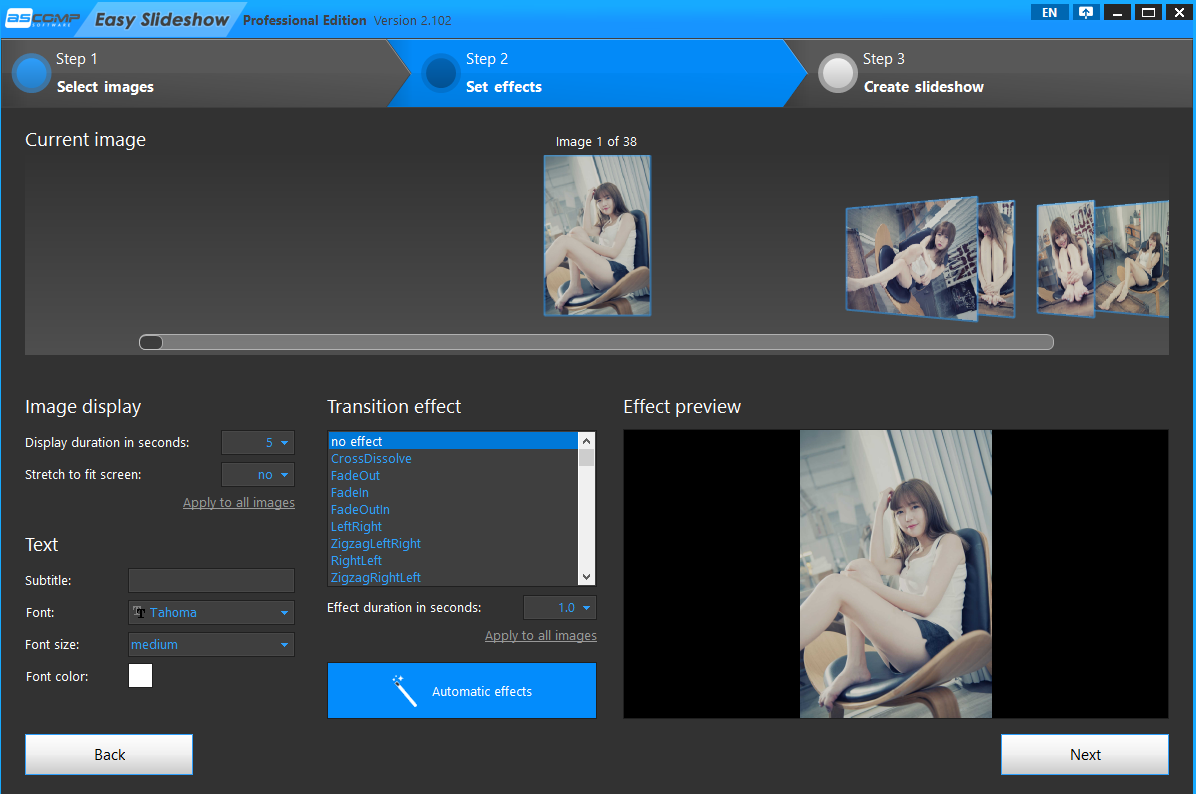
Task: Switch to Step 3 Create slideshow
Action: 923,86
